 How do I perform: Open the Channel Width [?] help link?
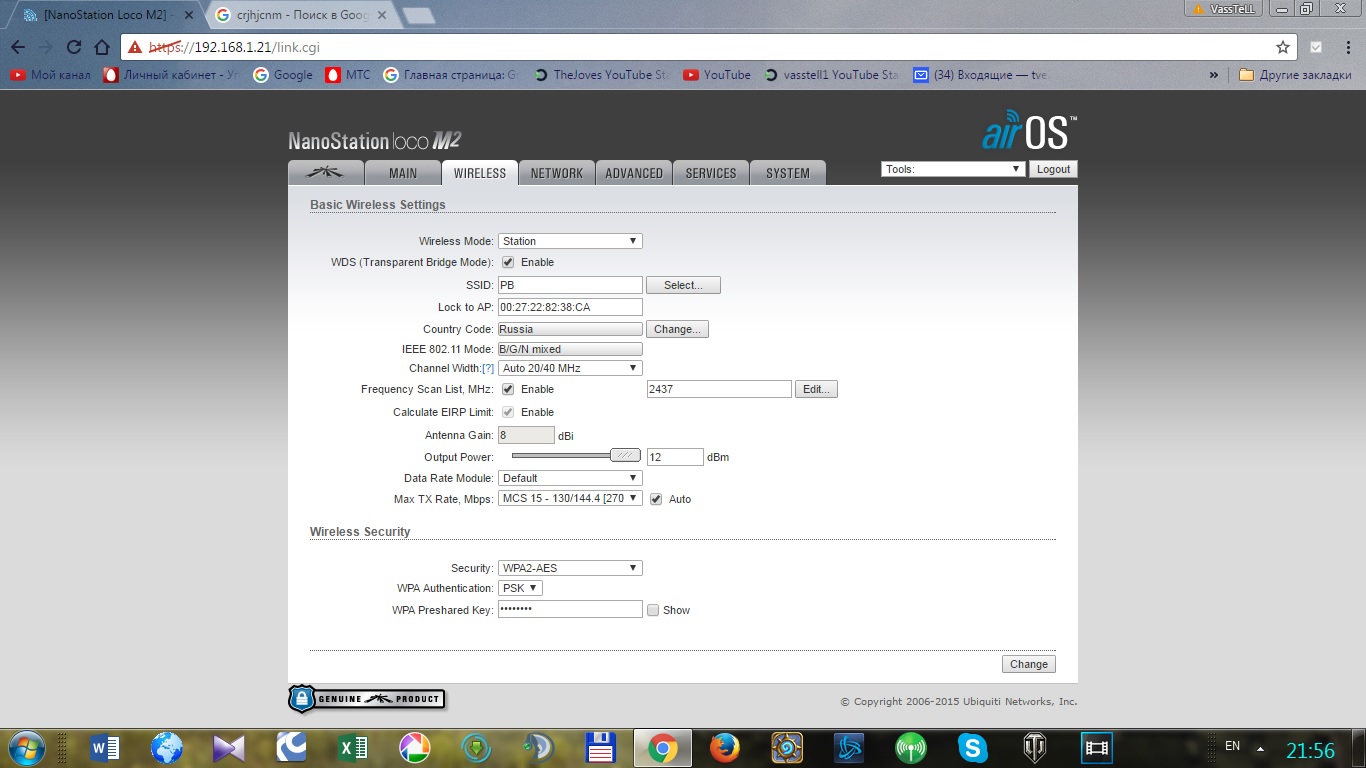click(x=488, y=368)
